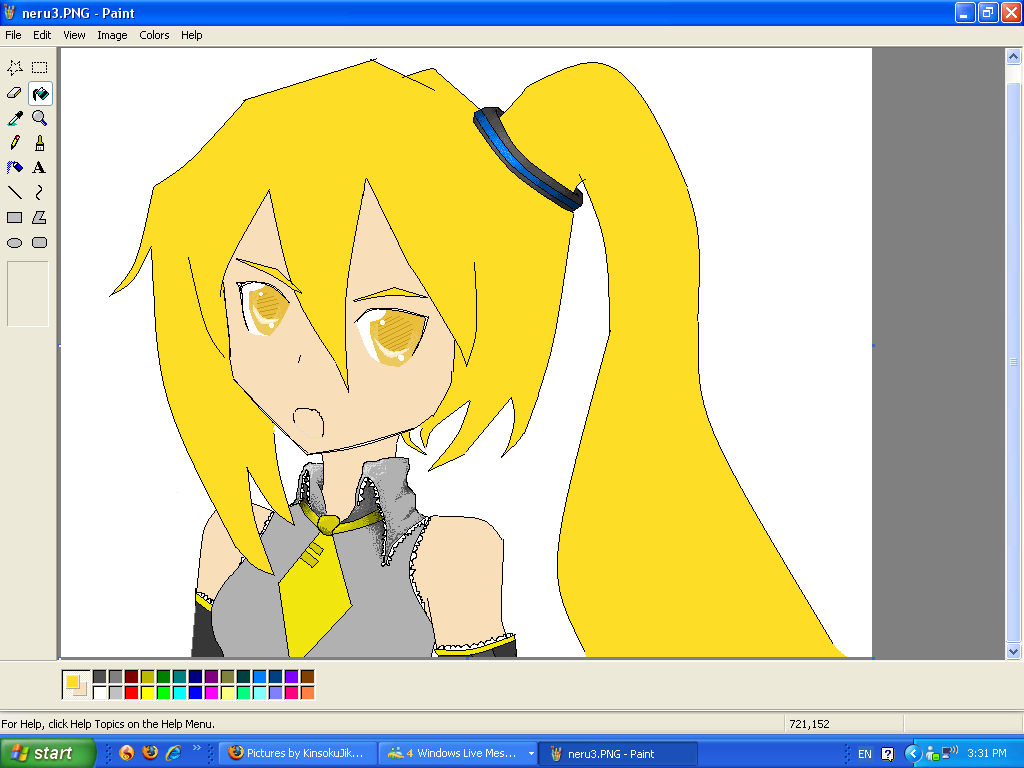Expand hidden Quick Launch icons chevron
This screenshot has height=768, width=1024.
click(x=197, y=748)
